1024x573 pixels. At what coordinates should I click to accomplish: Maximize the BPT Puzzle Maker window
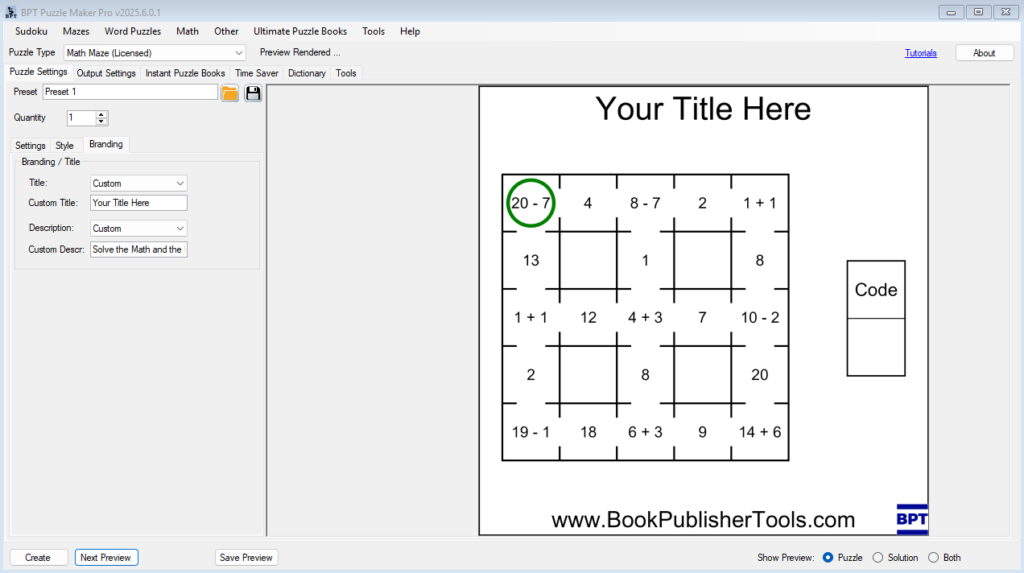coord(978,12)
